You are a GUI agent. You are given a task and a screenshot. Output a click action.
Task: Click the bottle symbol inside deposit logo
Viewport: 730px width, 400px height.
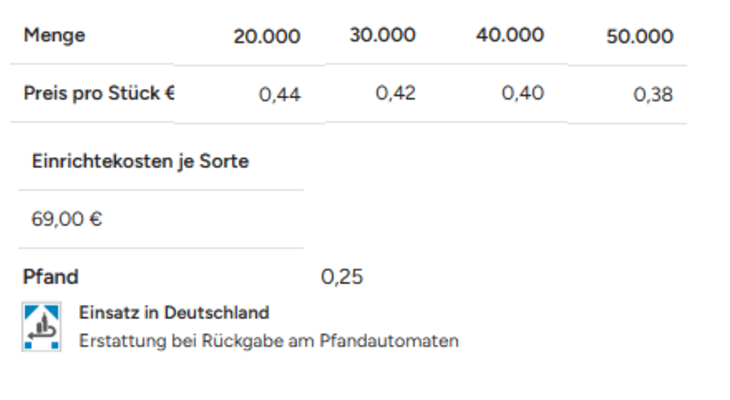point(43,324)
